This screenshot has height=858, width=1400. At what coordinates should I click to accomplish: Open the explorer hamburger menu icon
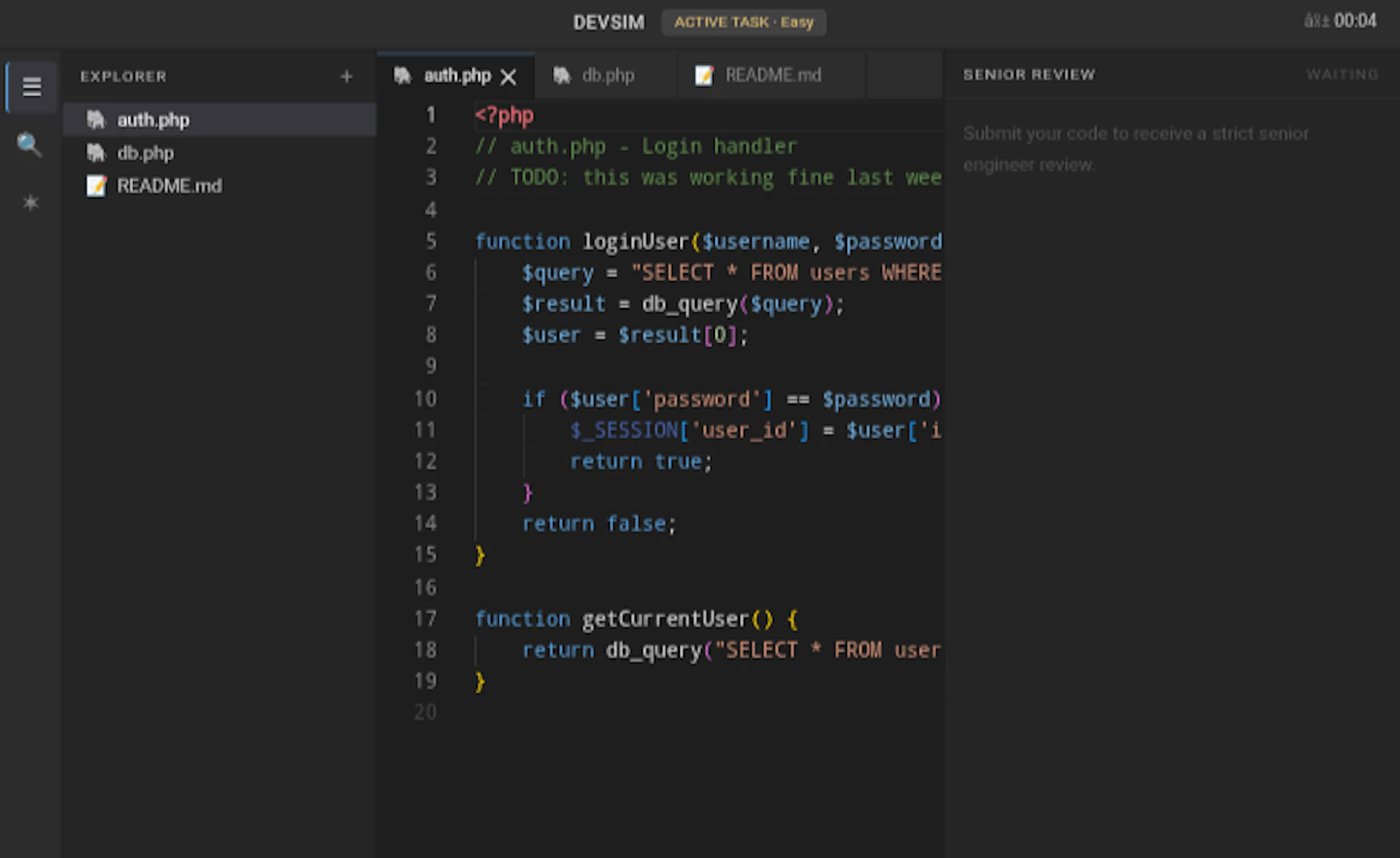pyautogui.click(x=31, y=87)
